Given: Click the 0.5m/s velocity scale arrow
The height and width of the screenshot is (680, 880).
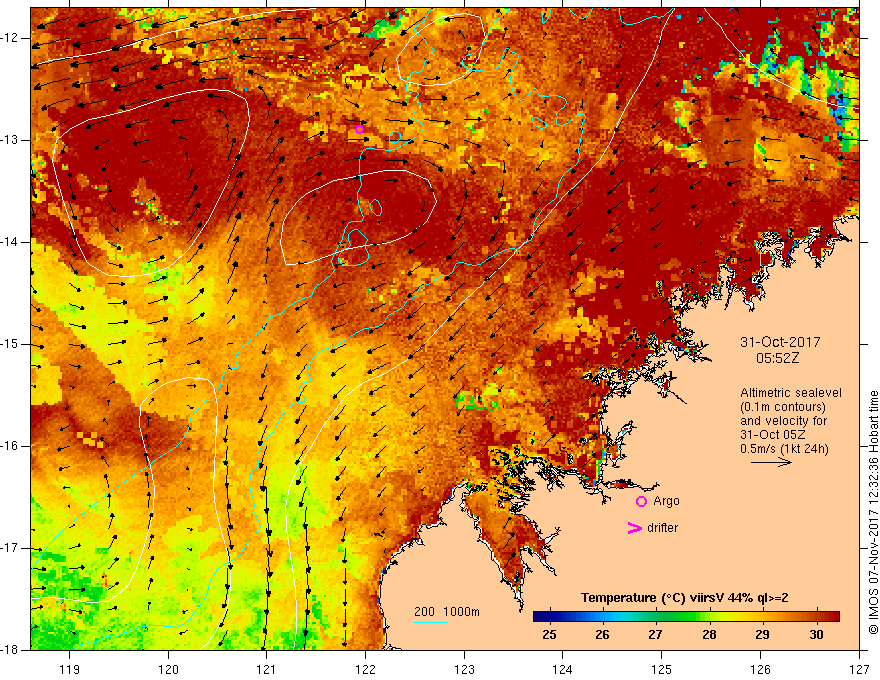Looking at the screenshot, I should 771,462.
